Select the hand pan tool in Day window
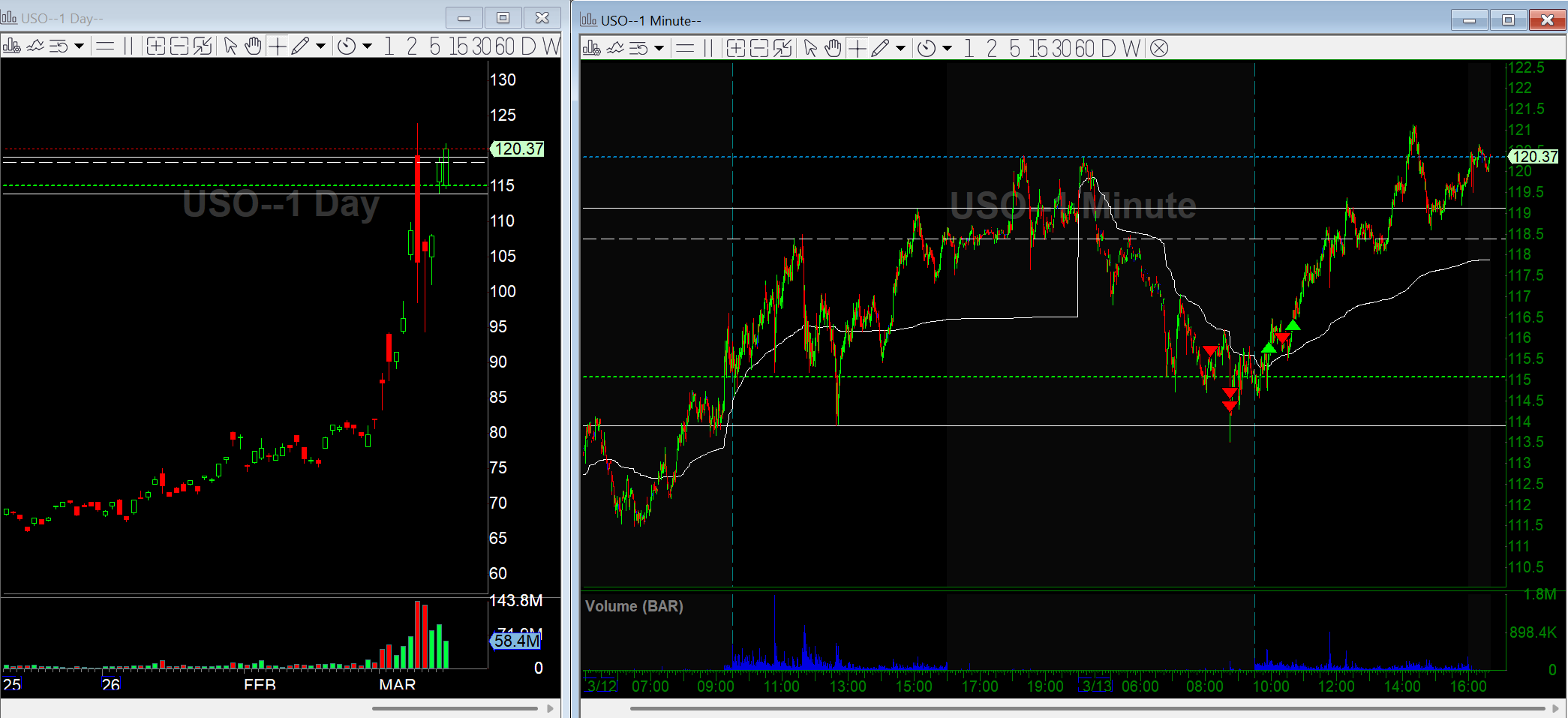Screen dimensions: 1568x718 [x=254, y=47]
